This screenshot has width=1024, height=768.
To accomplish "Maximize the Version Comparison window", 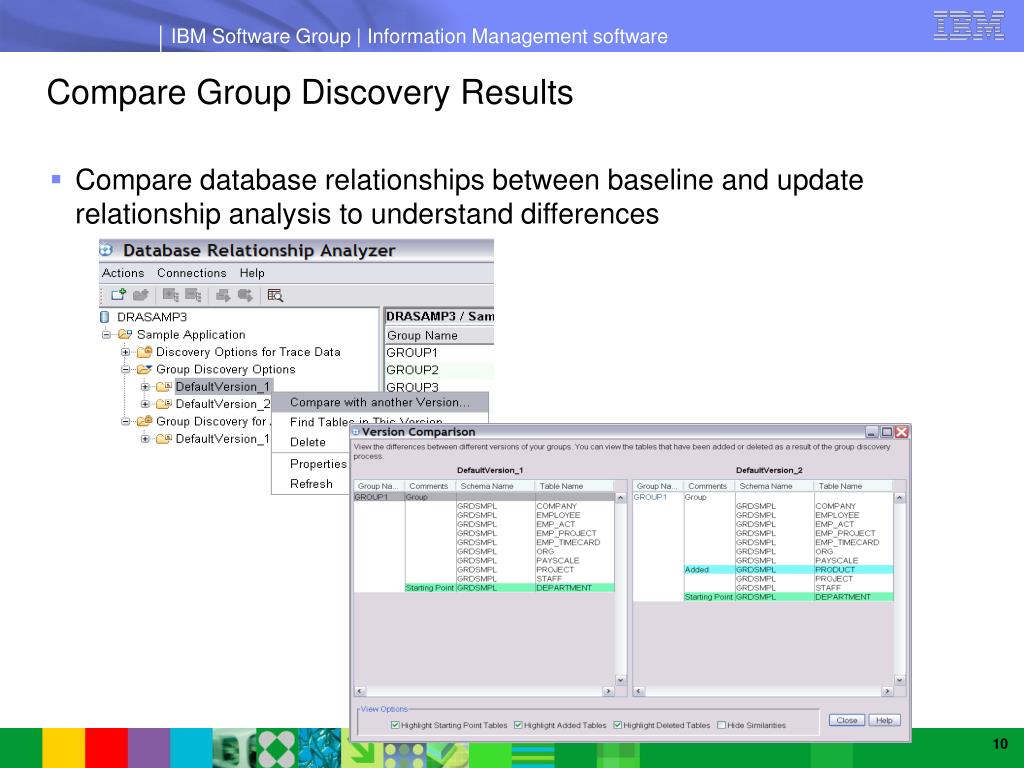I will tap(887, 432).
